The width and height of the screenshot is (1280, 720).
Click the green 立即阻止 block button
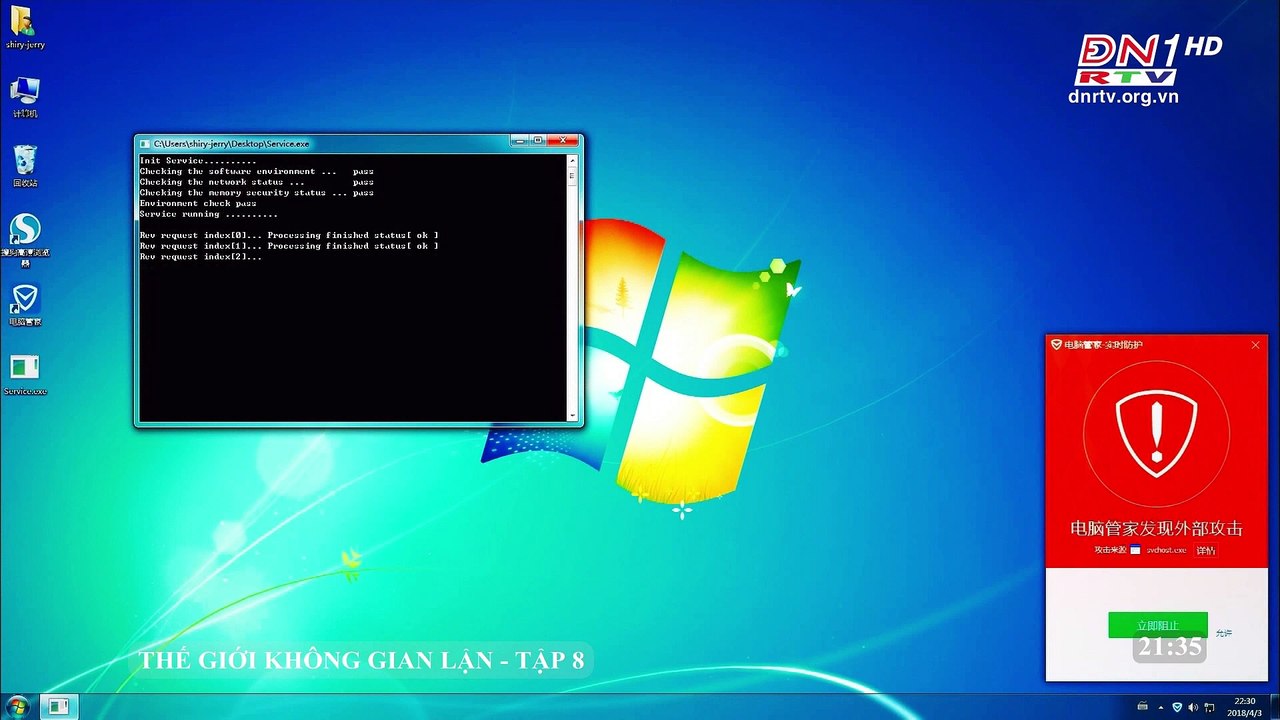[1158, 625]
